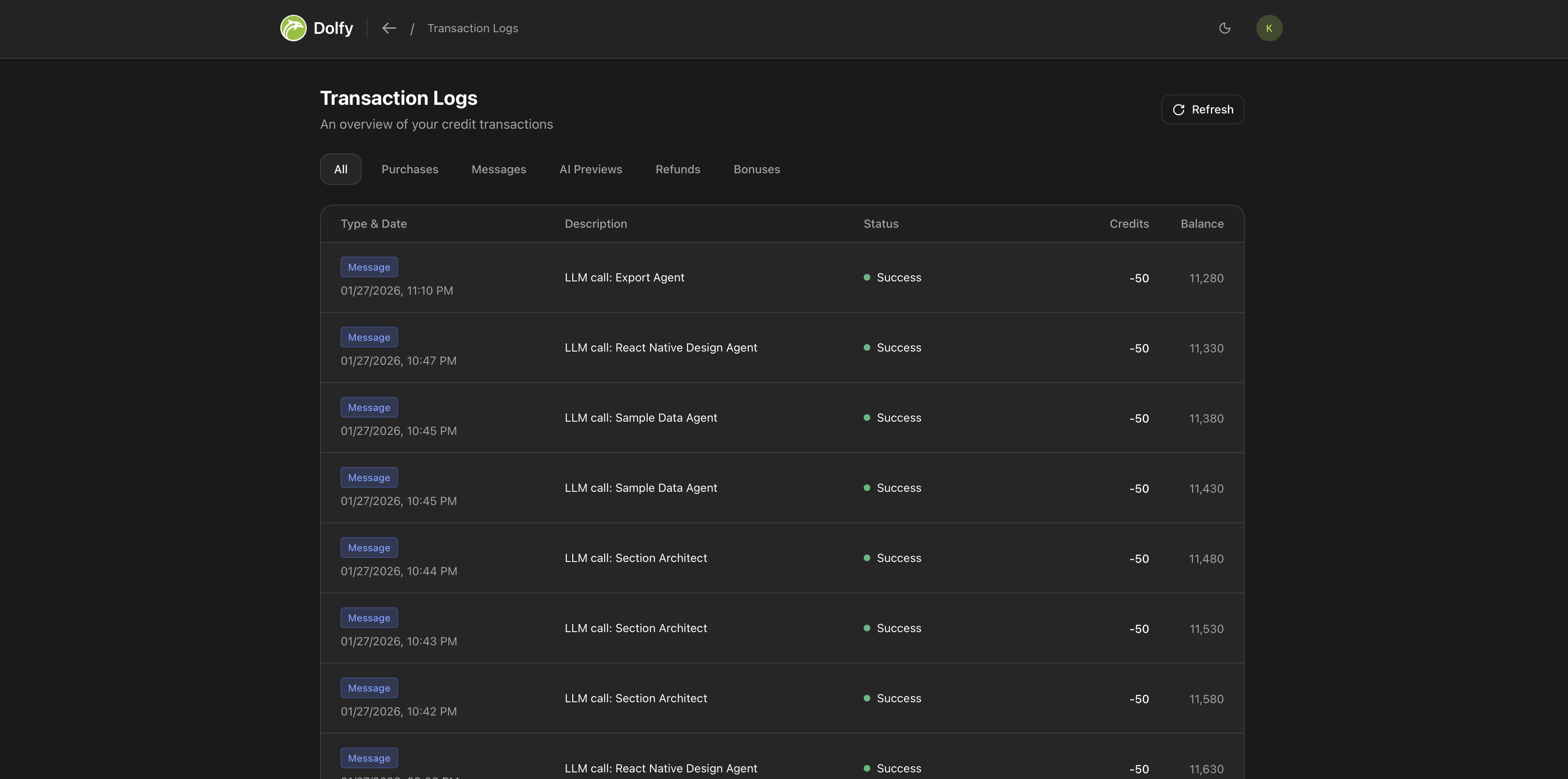Image resolution: width=1568 pixels, height=779 pixels.
Task: Switch to the Purchases tab
Action: [x=410, y=169]
